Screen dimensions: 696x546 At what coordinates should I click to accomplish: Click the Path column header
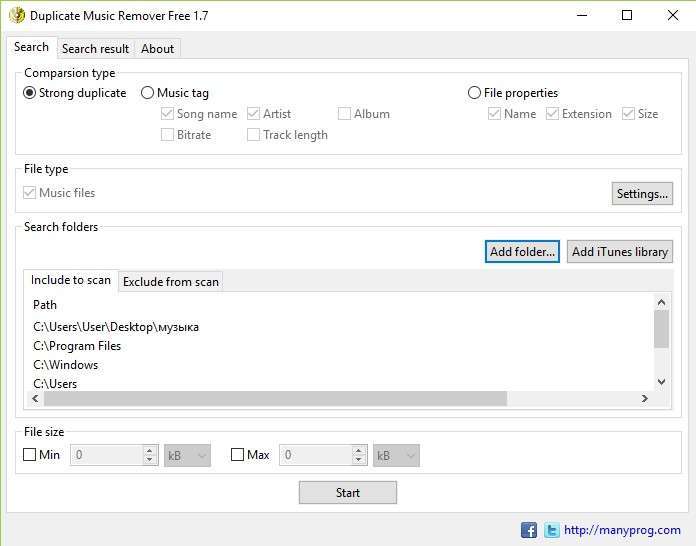[45, 305]
